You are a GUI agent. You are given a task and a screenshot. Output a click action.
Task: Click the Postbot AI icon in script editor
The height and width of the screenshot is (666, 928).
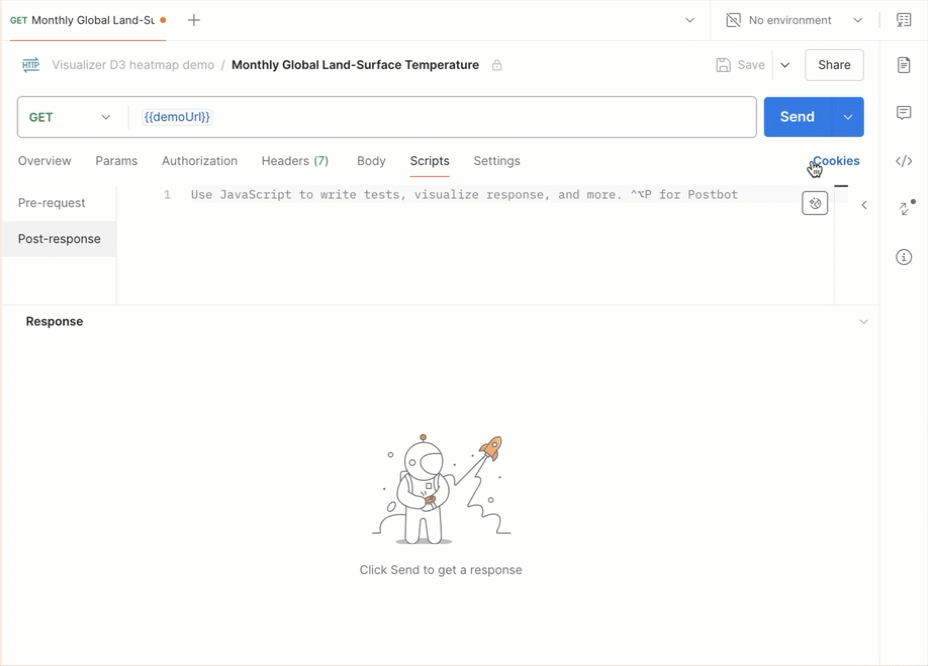point(814,202)
